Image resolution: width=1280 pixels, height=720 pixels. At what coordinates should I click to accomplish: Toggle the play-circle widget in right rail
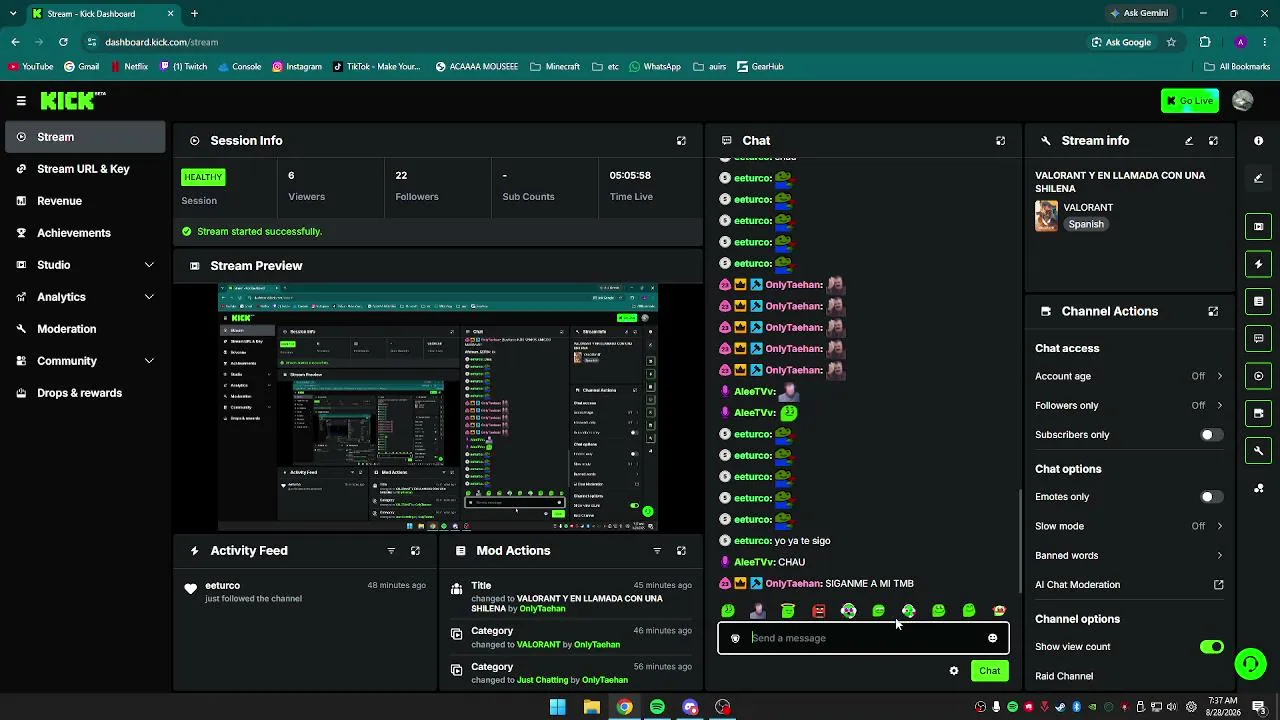click(1258, 376)
